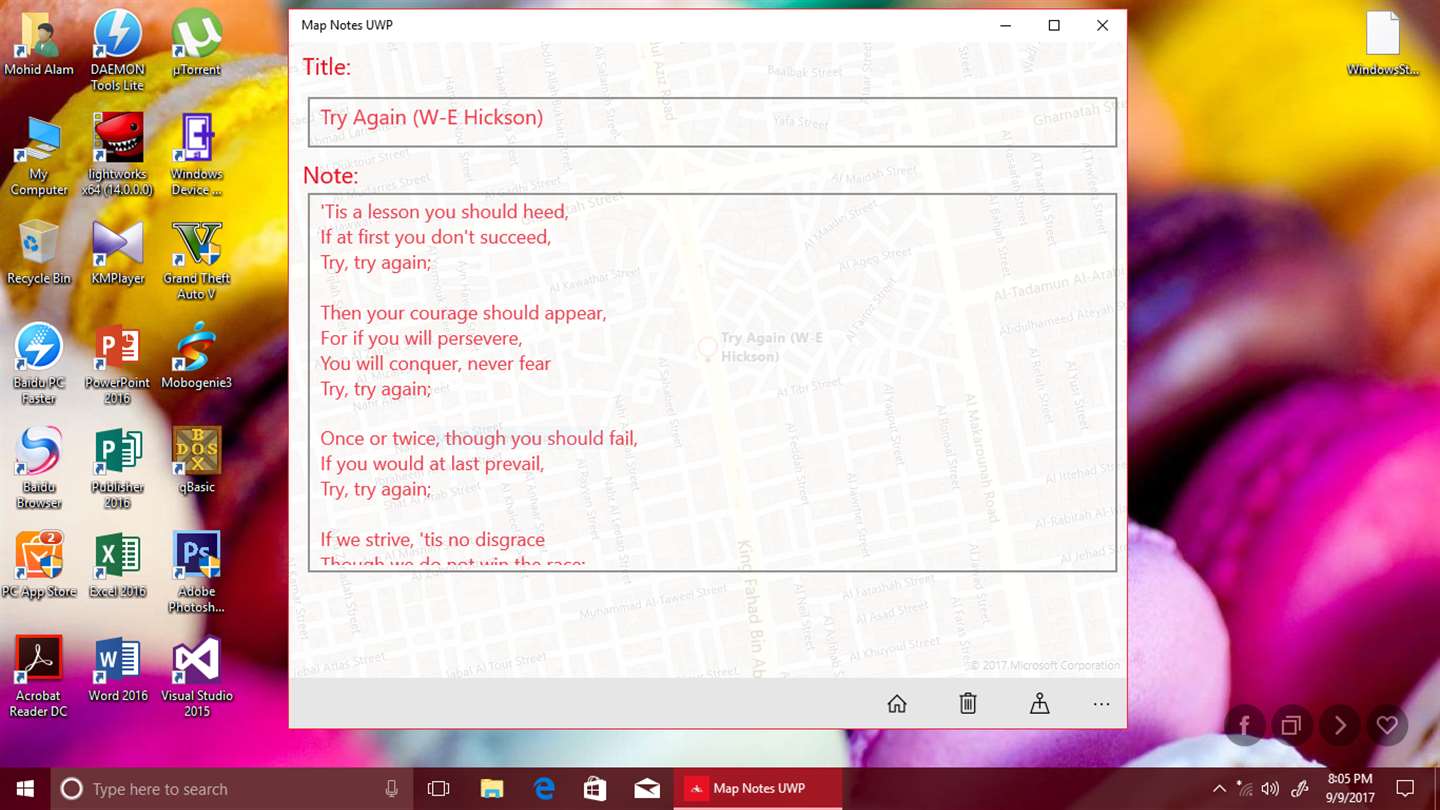Screen dimensions: 1440x810
Task: Open the network status tray icon
Action: point(1244,789)
